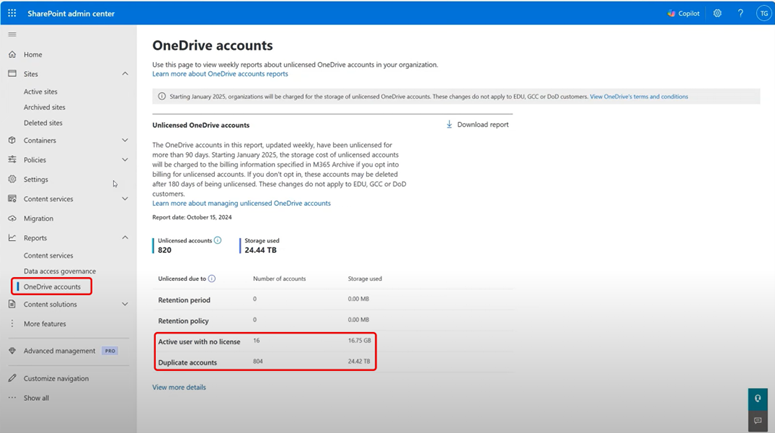Open the feedback chat widget button
This screenshot has width=775, height=433.
click(758, 421)
